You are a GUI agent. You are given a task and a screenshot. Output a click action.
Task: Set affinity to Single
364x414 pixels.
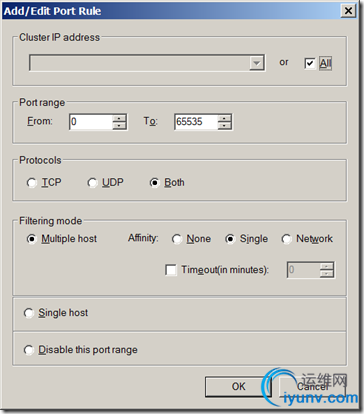(x=230, y=239)
